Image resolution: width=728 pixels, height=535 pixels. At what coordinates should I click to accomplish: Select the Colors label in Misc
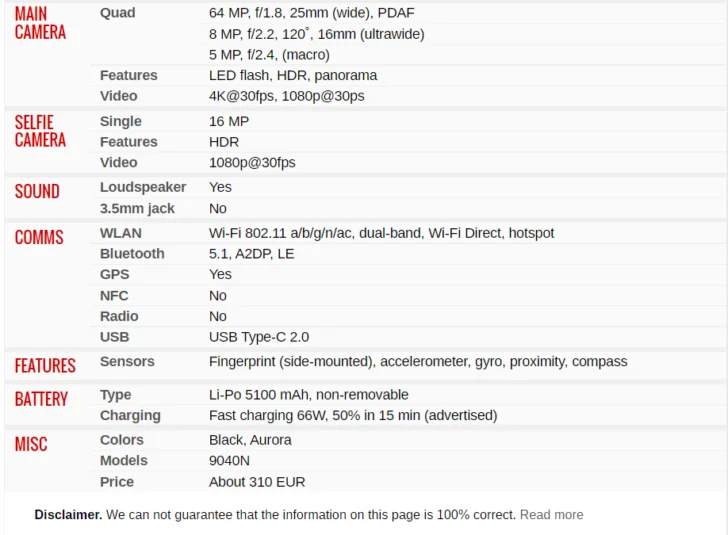click(121, 440)
